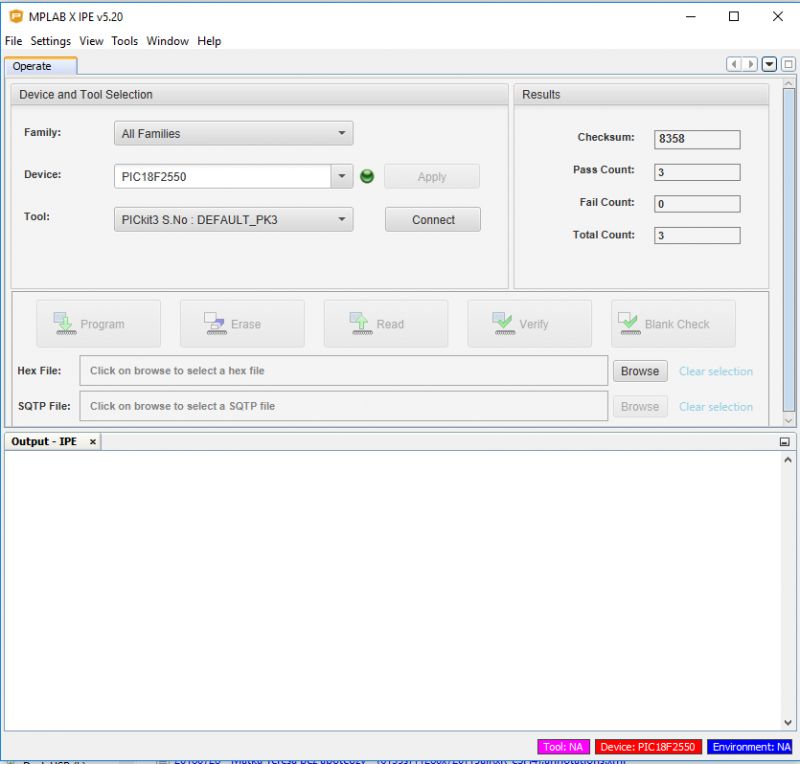The width and height of the screenshot is (800, 764).
Task: Open the File menu
Action: pos(13,41)
